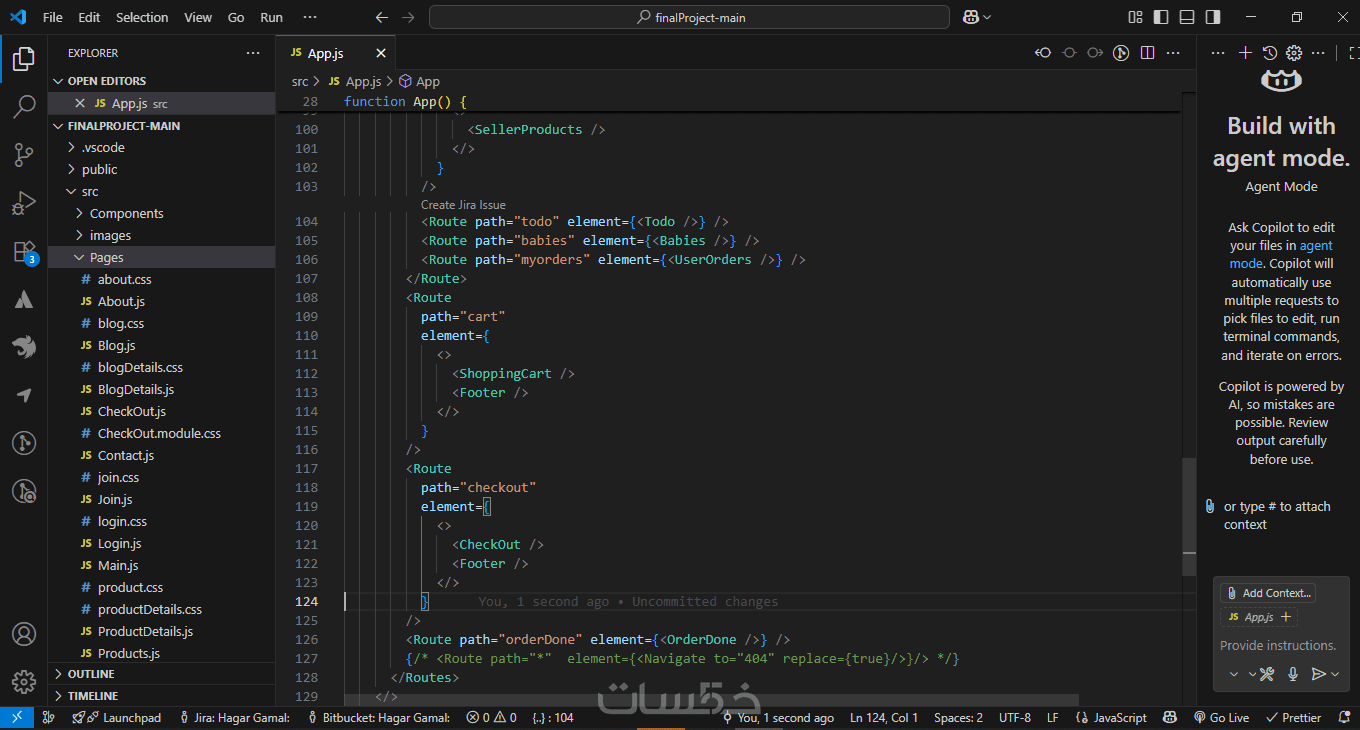The image size is (1360, 730).
Task: Open the Source Control view
Action: [x=24, y=155]
